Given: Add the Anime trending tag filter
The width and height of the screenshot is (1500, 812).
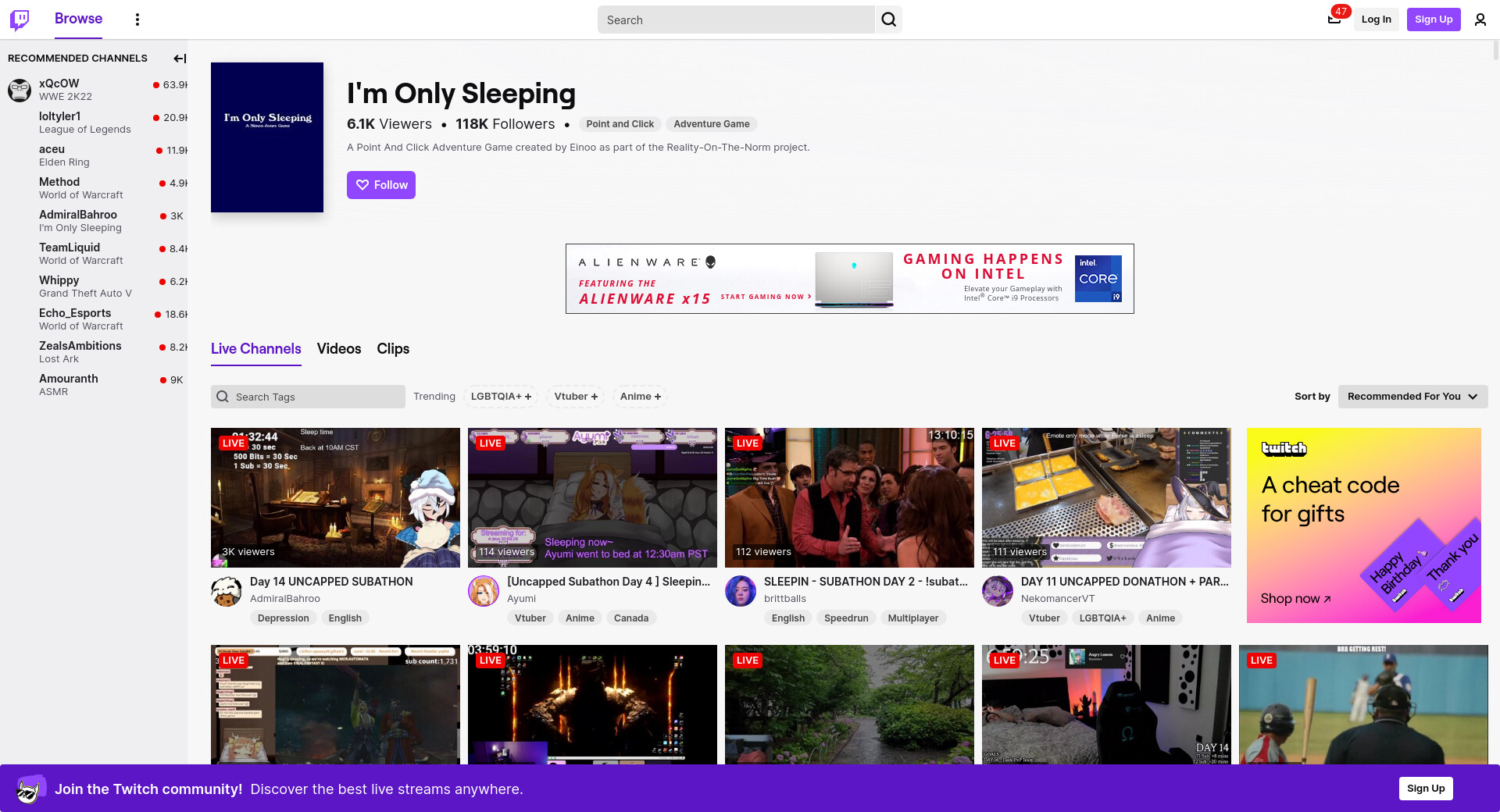Looking at the screenshot, I should (640, 397).
